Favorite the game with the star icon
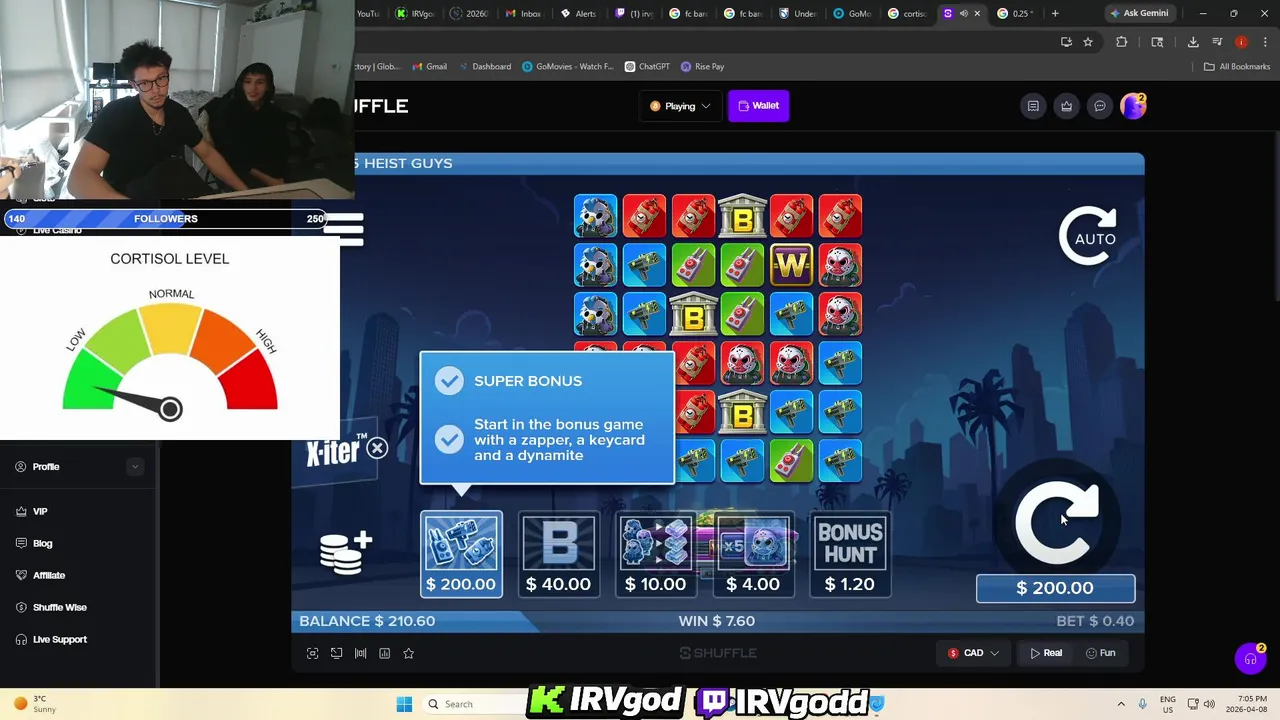This screenshot has height=720, width=1280. (x=408, y=653)
